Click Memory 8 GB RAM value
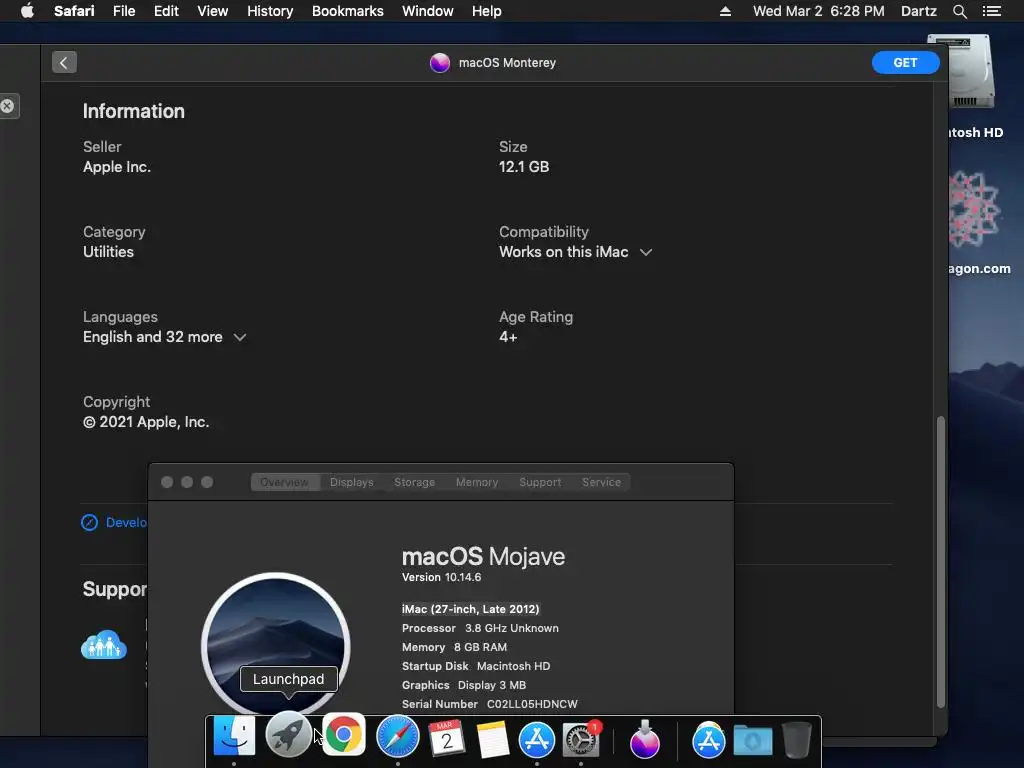 point(480,647)
